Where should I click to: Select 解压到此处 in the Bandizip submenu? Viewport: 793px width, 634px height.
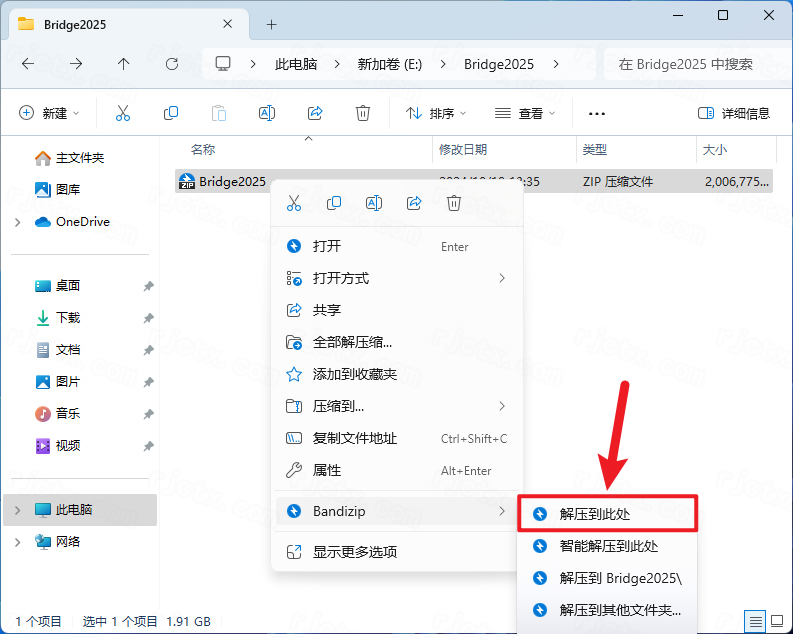pyautogui.click(x=607, y=514)
